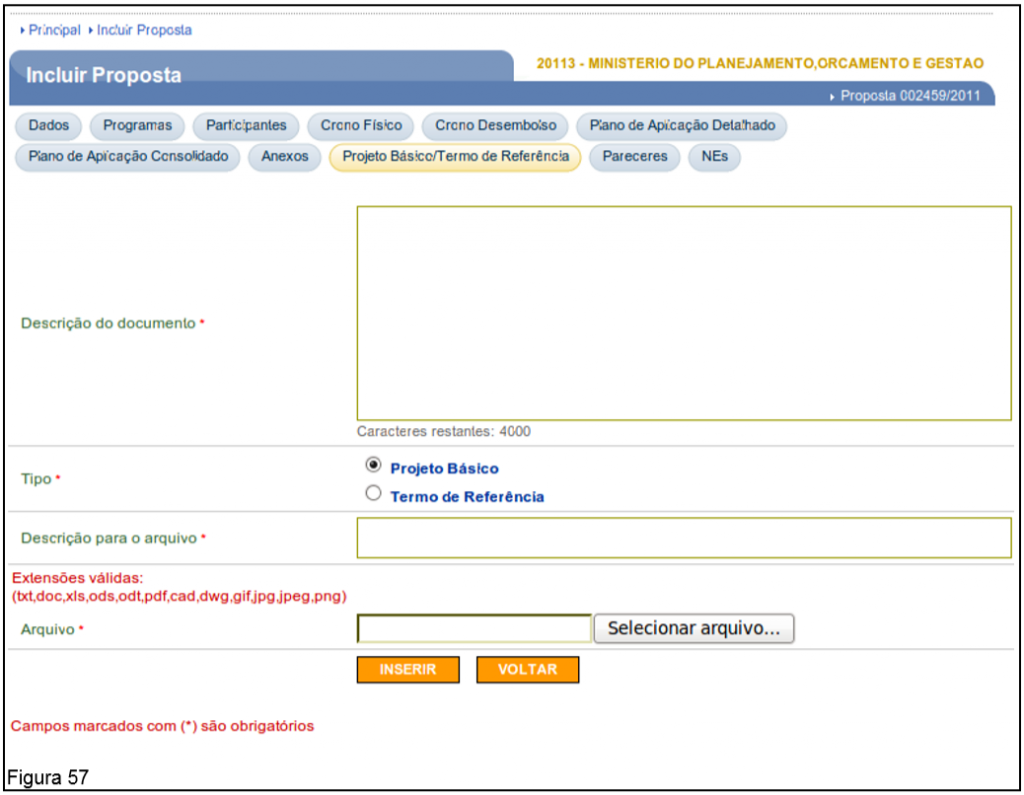Screen dimensions: 1024x795
Task: Choose the Termo de Referência radio option
Action: tap(374, 493)
